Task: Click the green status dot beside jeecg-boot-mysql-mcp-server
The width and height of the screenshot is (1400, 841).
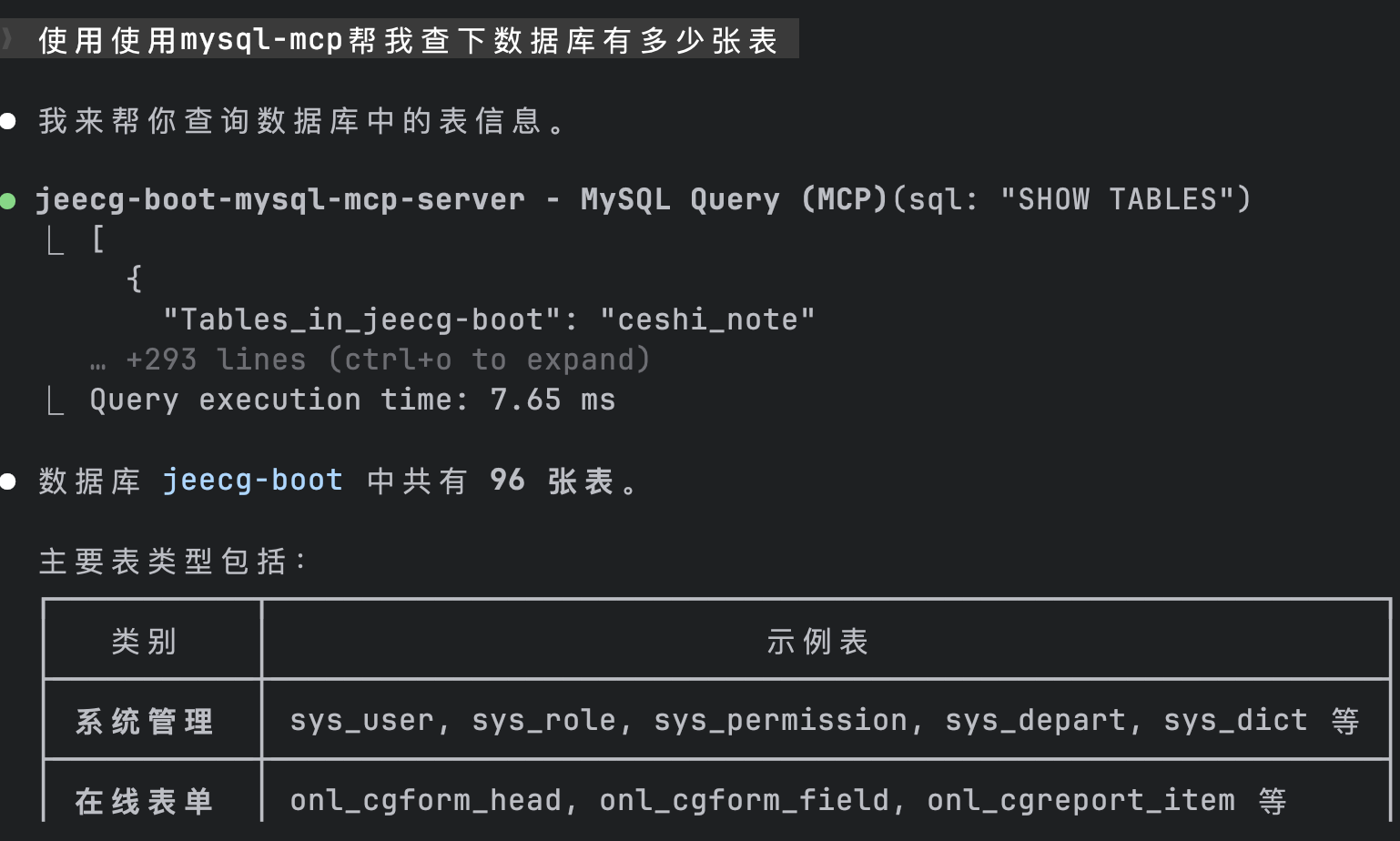Action: [x=8, y=200]
